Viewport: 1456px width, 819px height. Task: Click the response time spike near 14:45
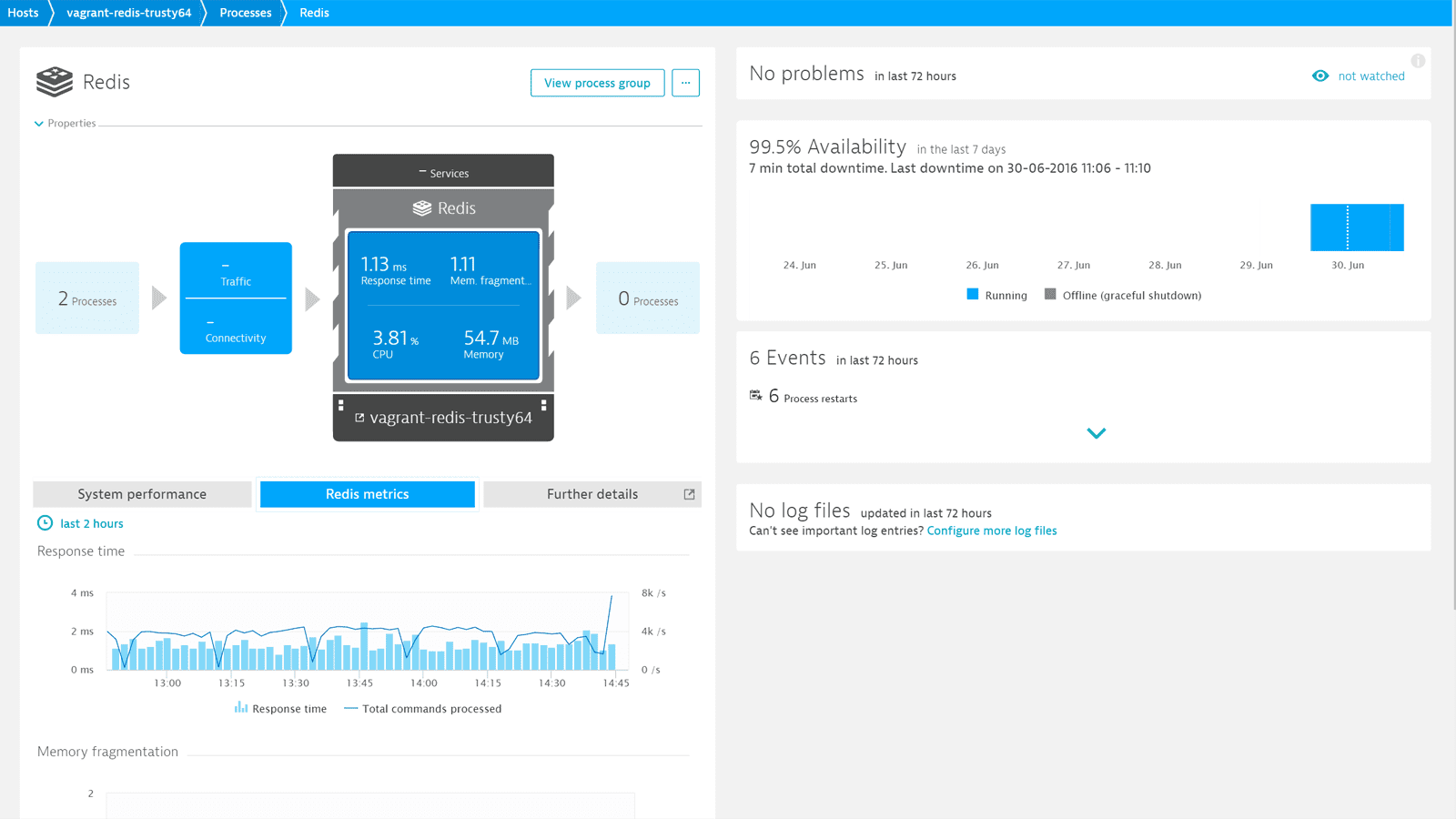coord(612,596)
